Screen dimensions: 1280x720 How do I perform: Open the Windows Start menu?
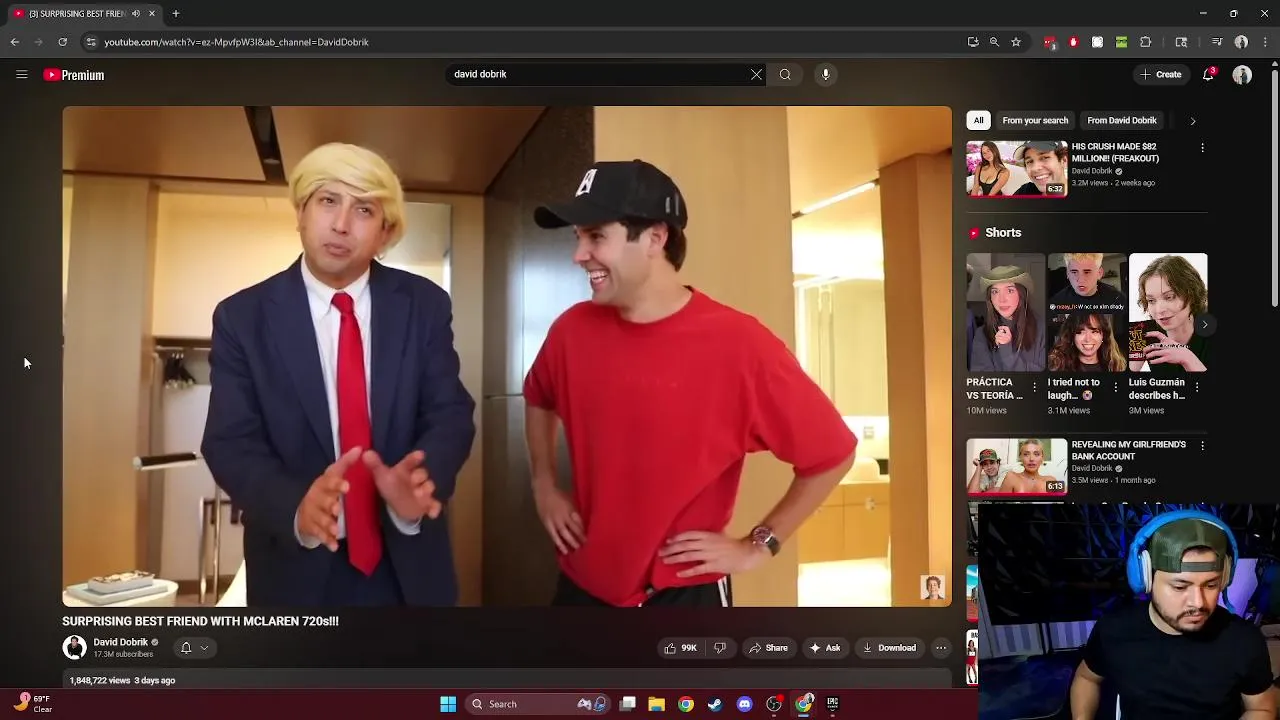[x=448, y=704]
